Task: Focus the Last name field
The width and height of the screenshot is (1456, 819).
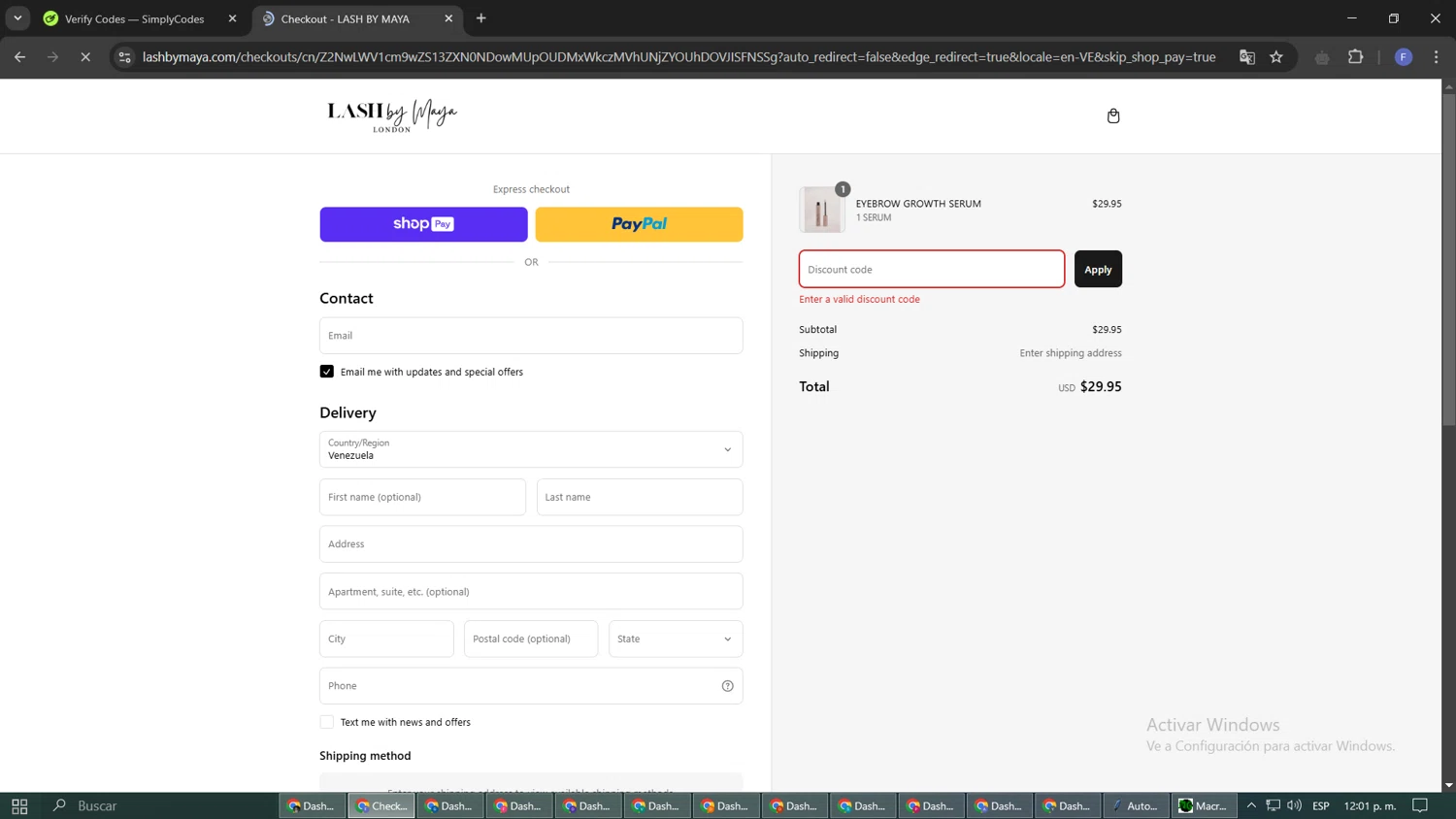Action: click(x=640, y=497)
